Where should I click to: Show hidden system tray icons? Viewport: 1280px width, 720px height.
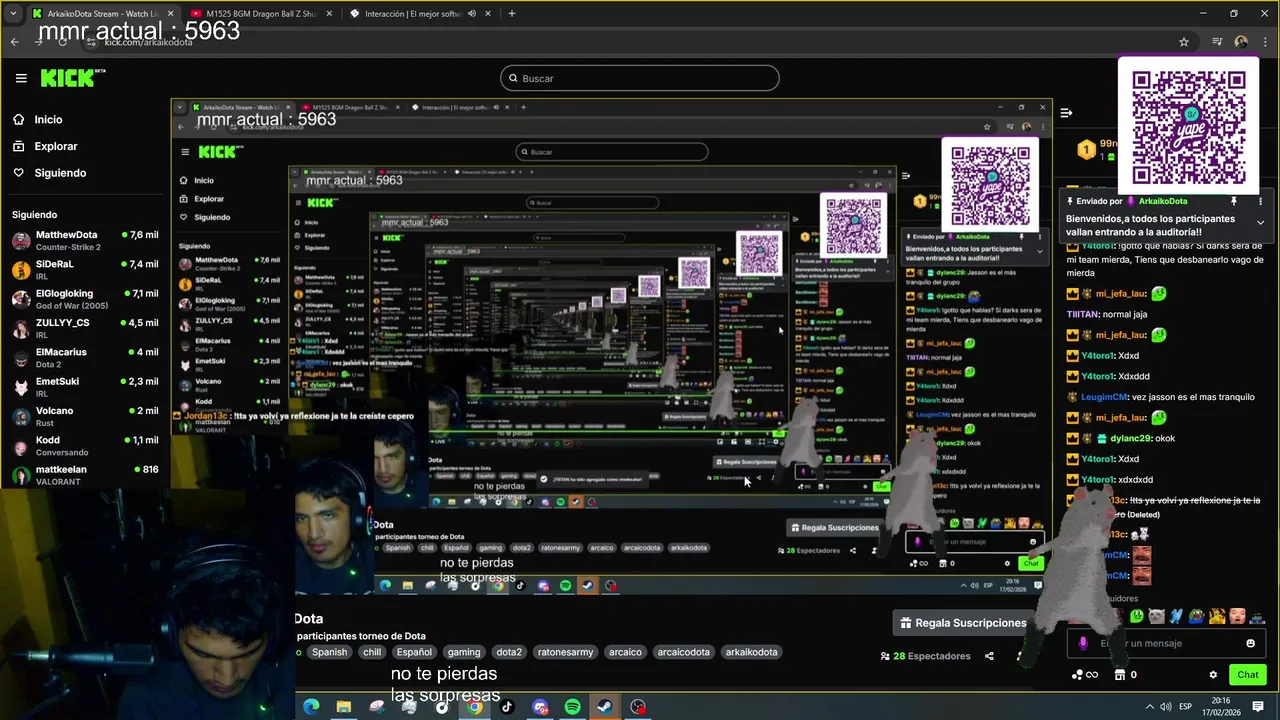(1149, 707)
